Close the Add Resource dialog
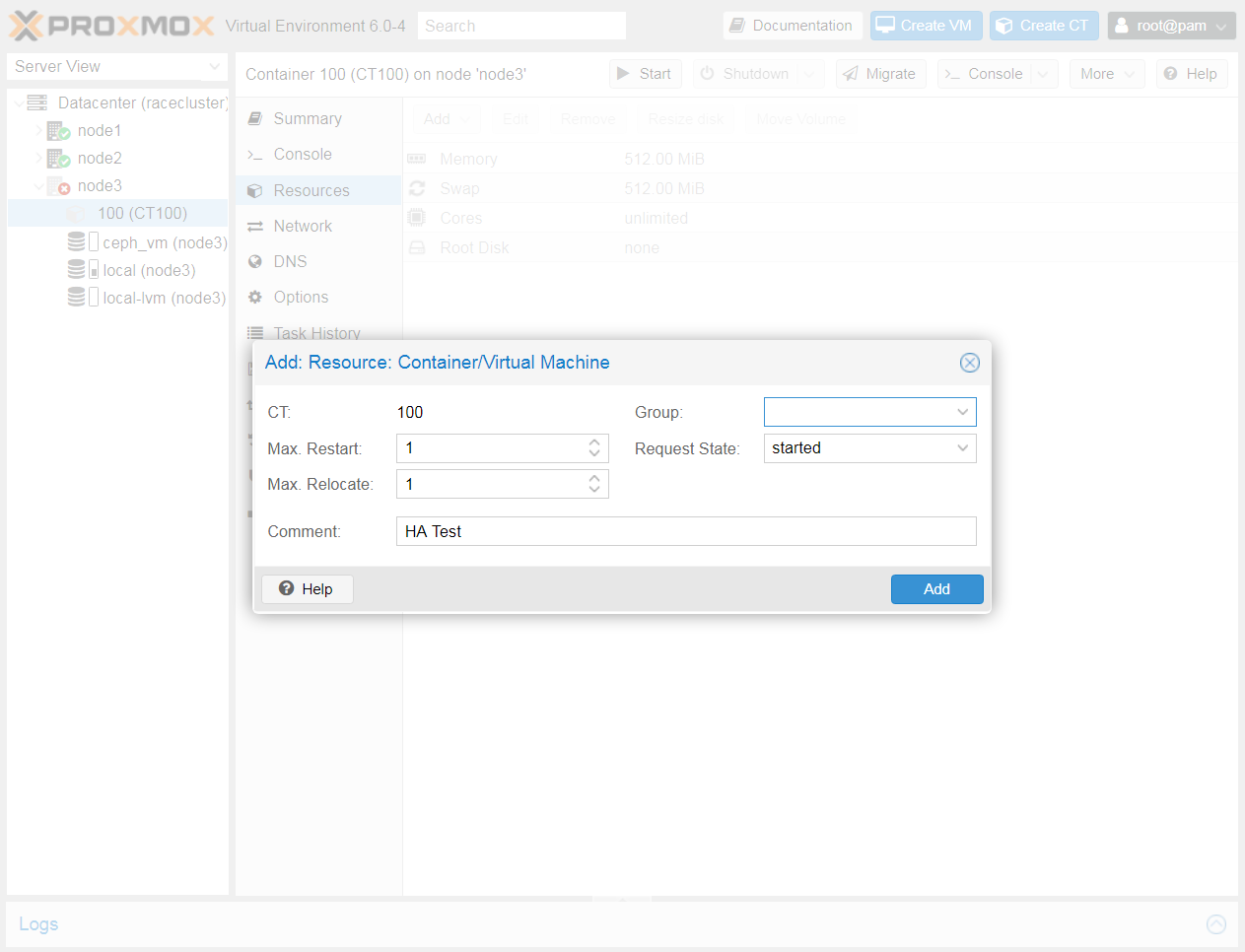This screenshot has height=952, width=1245. [x=970, y=363]
